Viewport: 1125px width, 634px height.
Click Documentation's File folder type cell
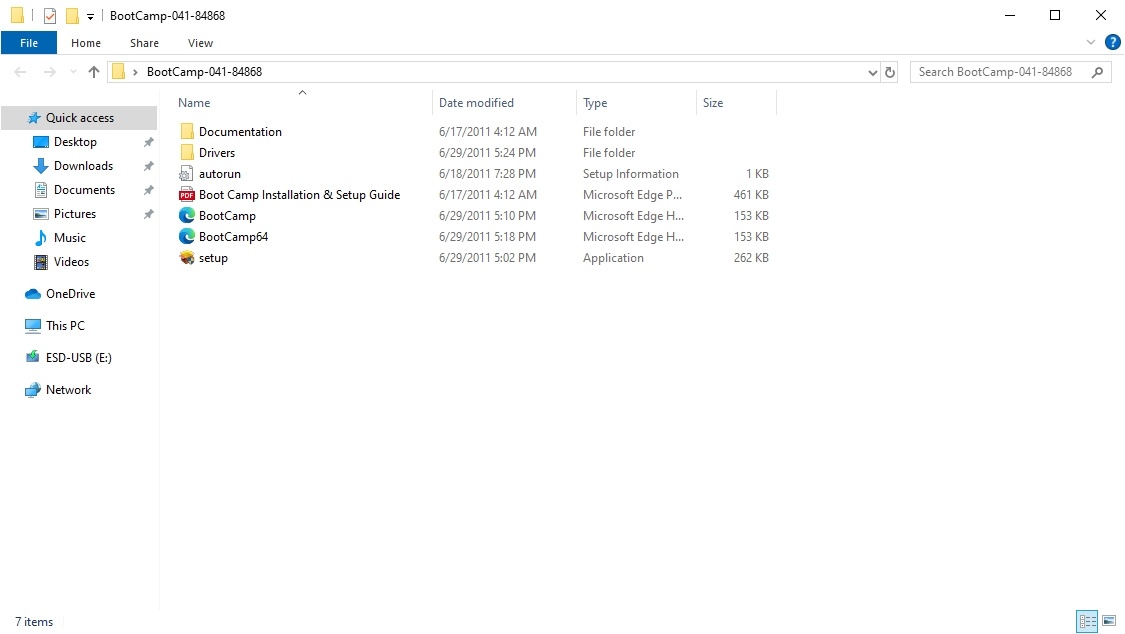pos(609,131)
